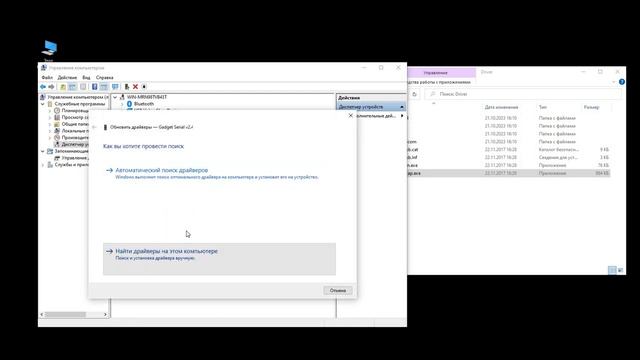Select Управление дисками tree item
640x360 pixels.
[x=72, y=158]
